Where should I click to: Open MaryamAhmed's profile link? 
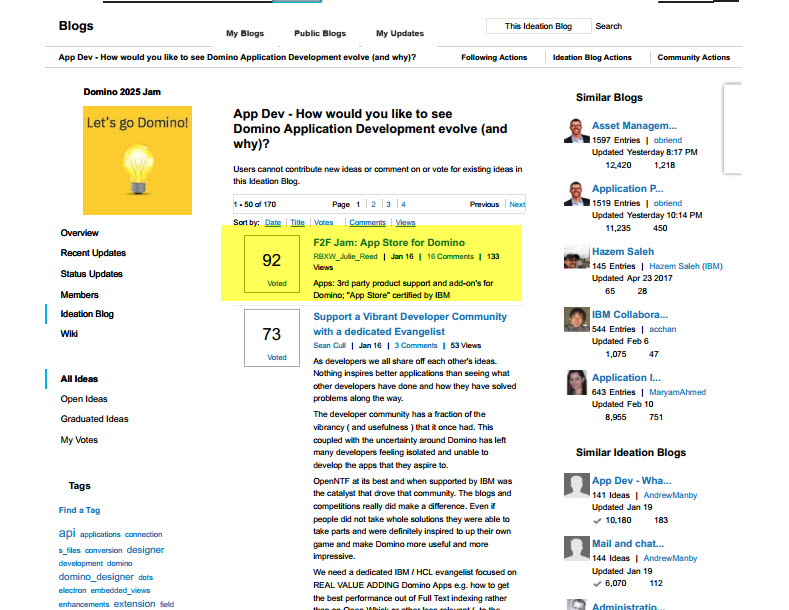tap(677, 392)
